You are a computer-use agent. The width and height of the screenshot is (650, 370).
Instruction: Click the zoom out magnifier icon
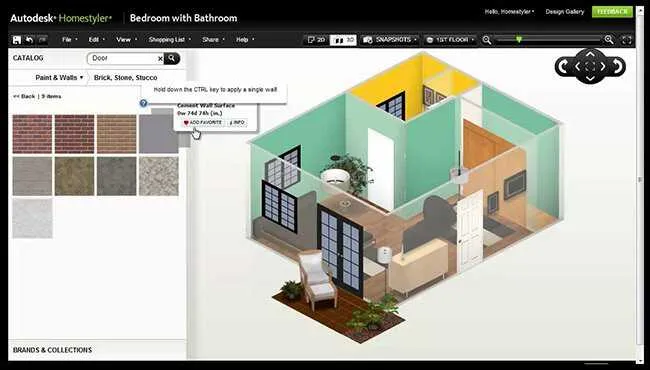487,40
